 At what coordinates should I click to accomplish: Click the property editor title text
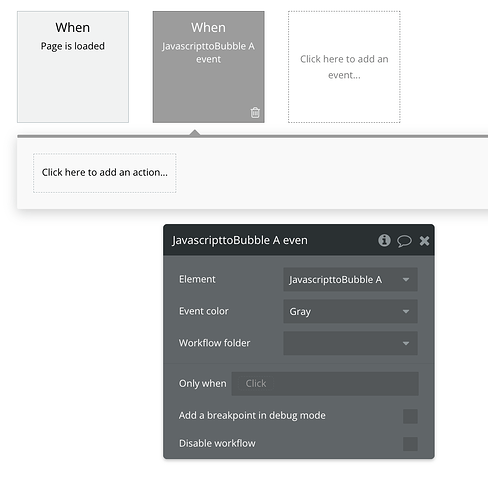pyautogui.click(x=240, y=240)
